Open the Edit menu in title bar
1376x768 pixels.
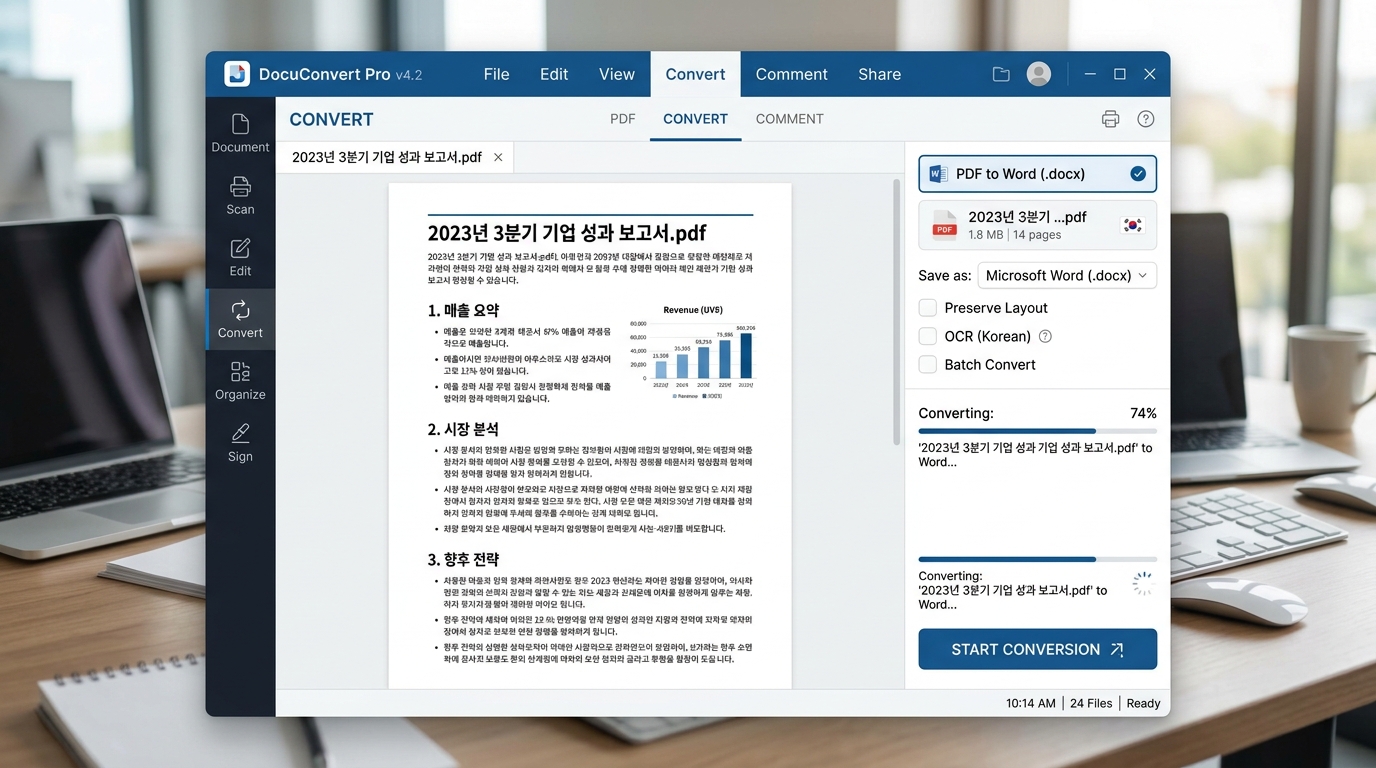tap(554, 74)
